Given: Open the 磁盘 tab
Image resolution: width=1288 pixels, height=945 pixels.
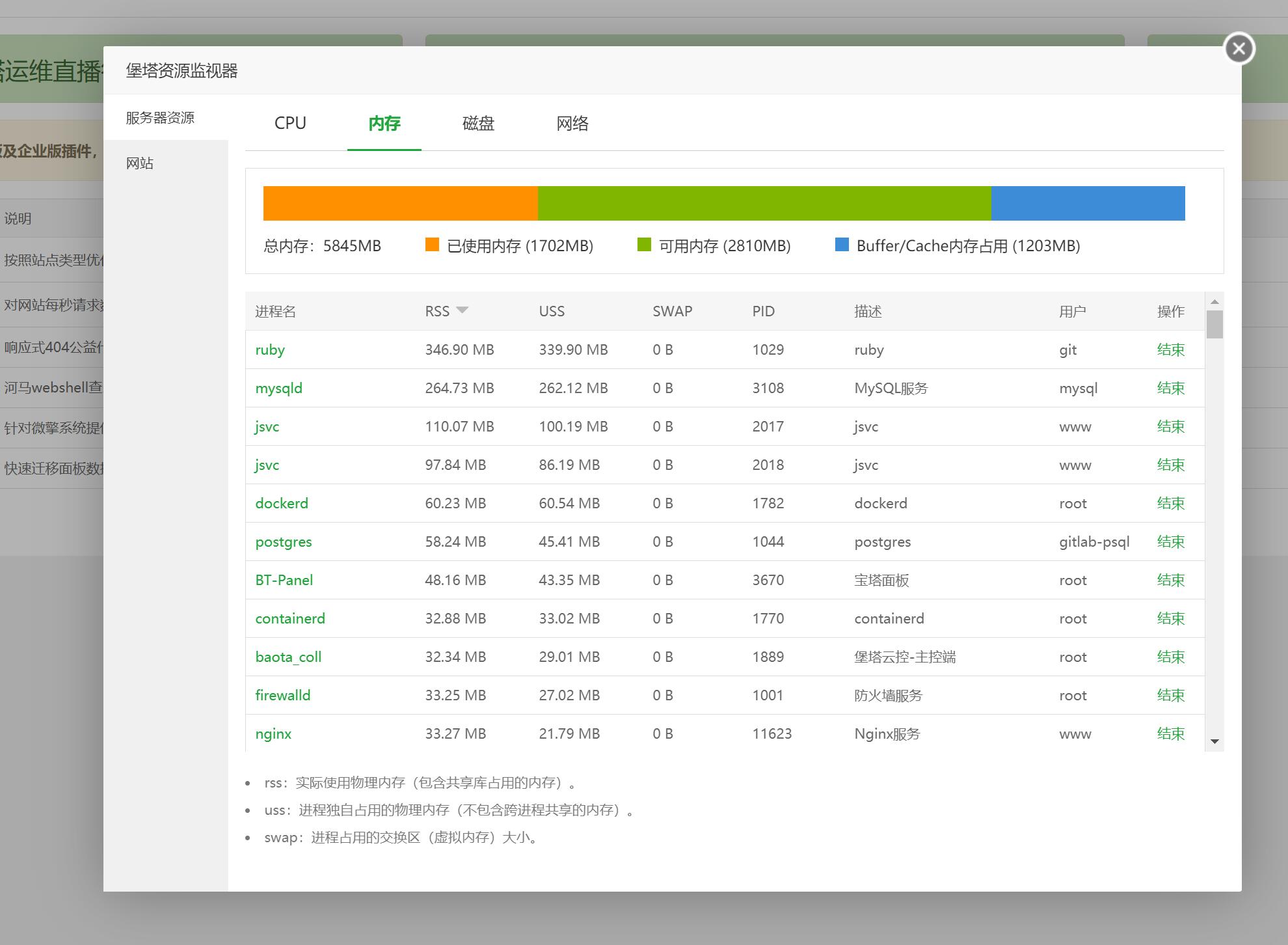Looking at the screenshot, I should [x=478, y=123].
